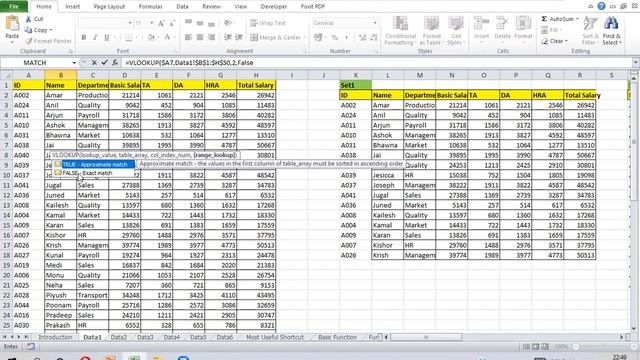
Task: Toggle Italic formatting
Action: pyautogui.click(x=95, y=38)
